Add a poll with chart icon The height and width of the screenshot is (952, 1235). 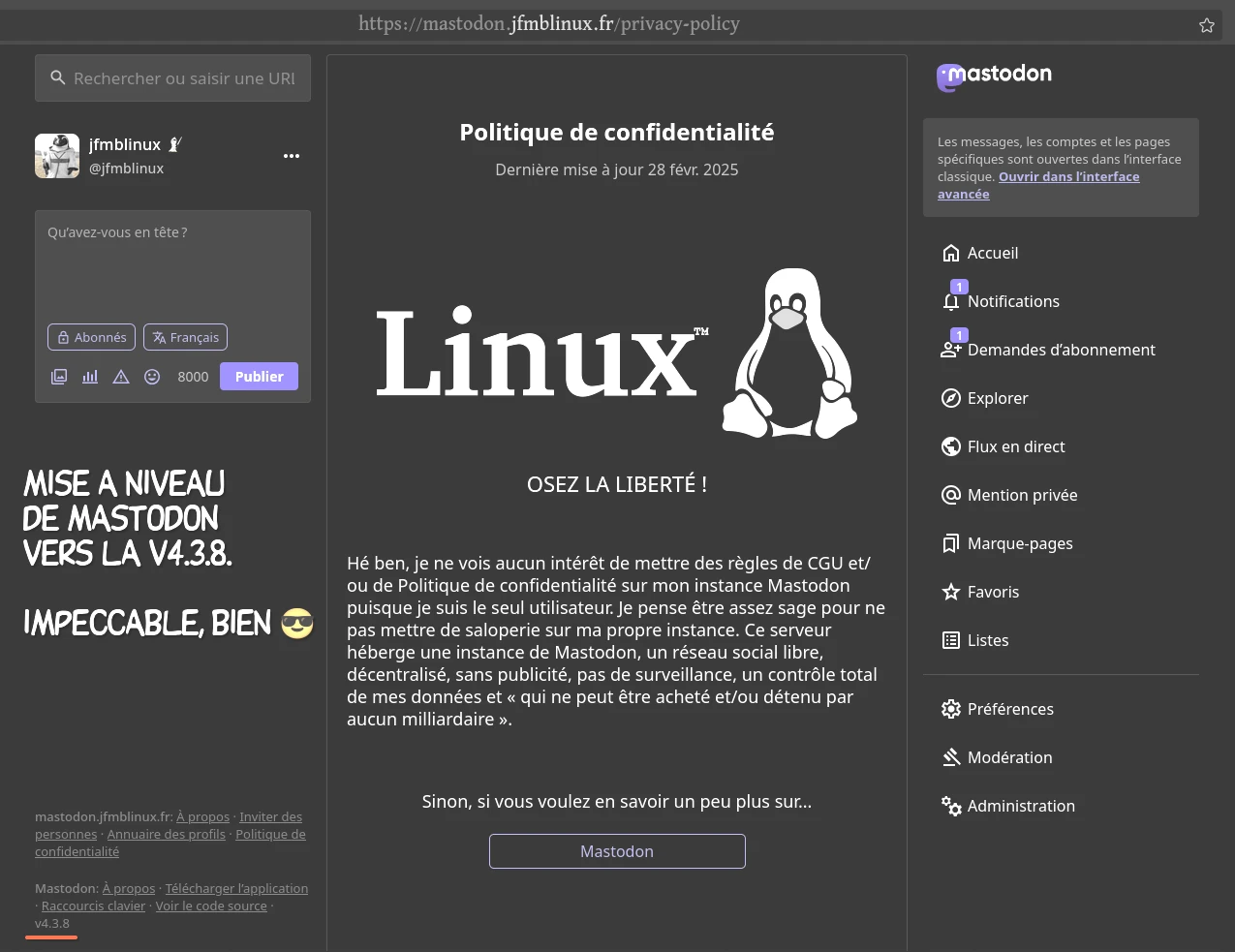(90, 377)
